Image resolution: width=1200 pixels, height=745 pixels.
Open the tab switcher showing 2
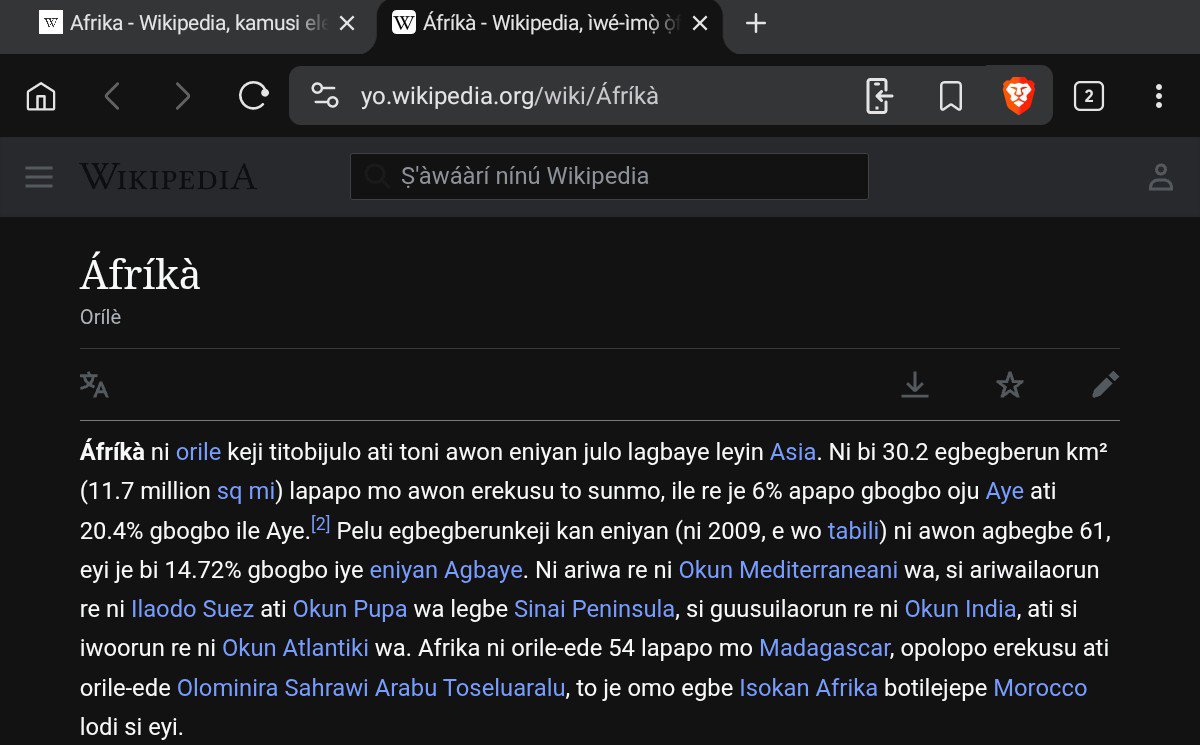point(1088,96)
